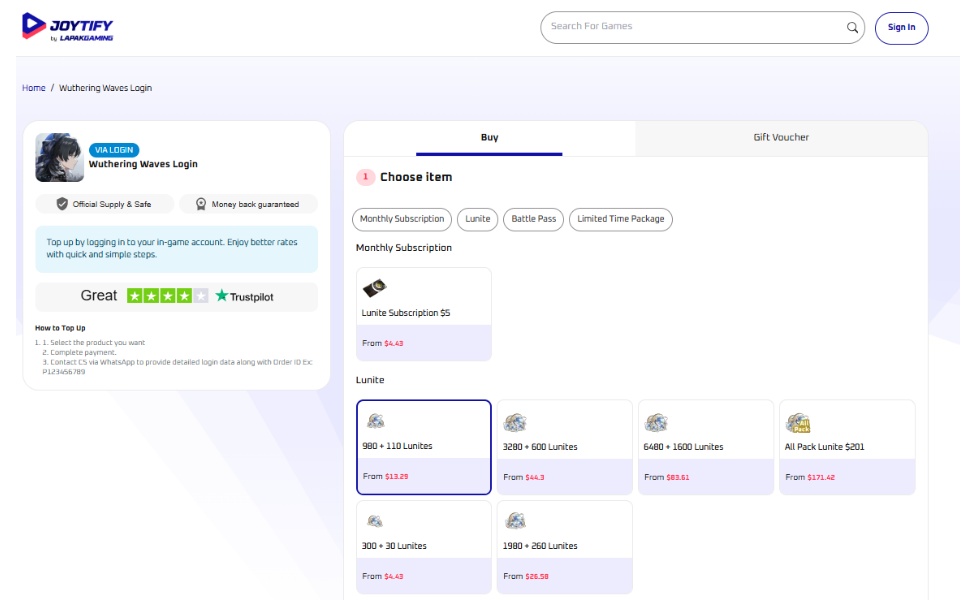Select the All Pack Lunite $201 item
975x600 pixels.
coord(848,448)
